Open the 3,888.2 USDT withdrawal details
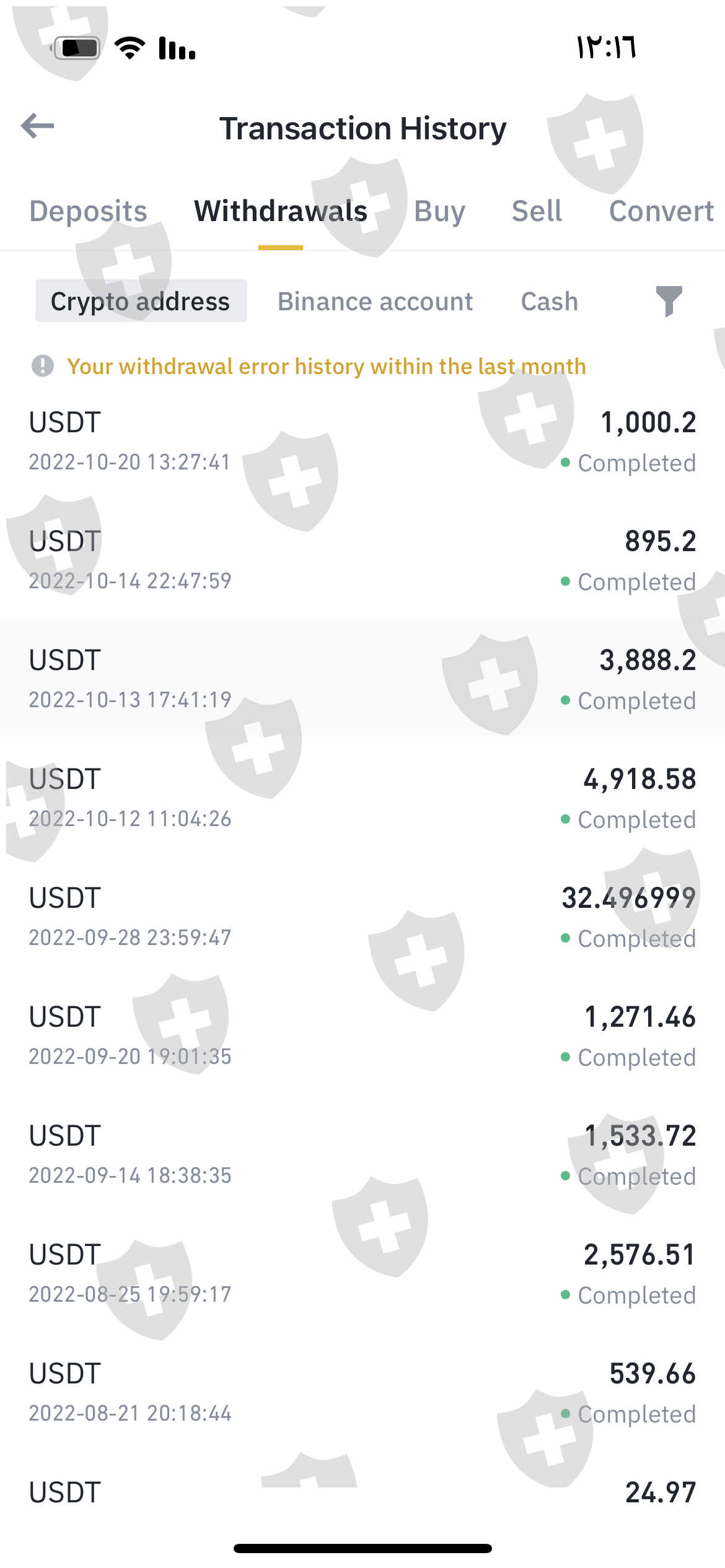 [362, 679]
